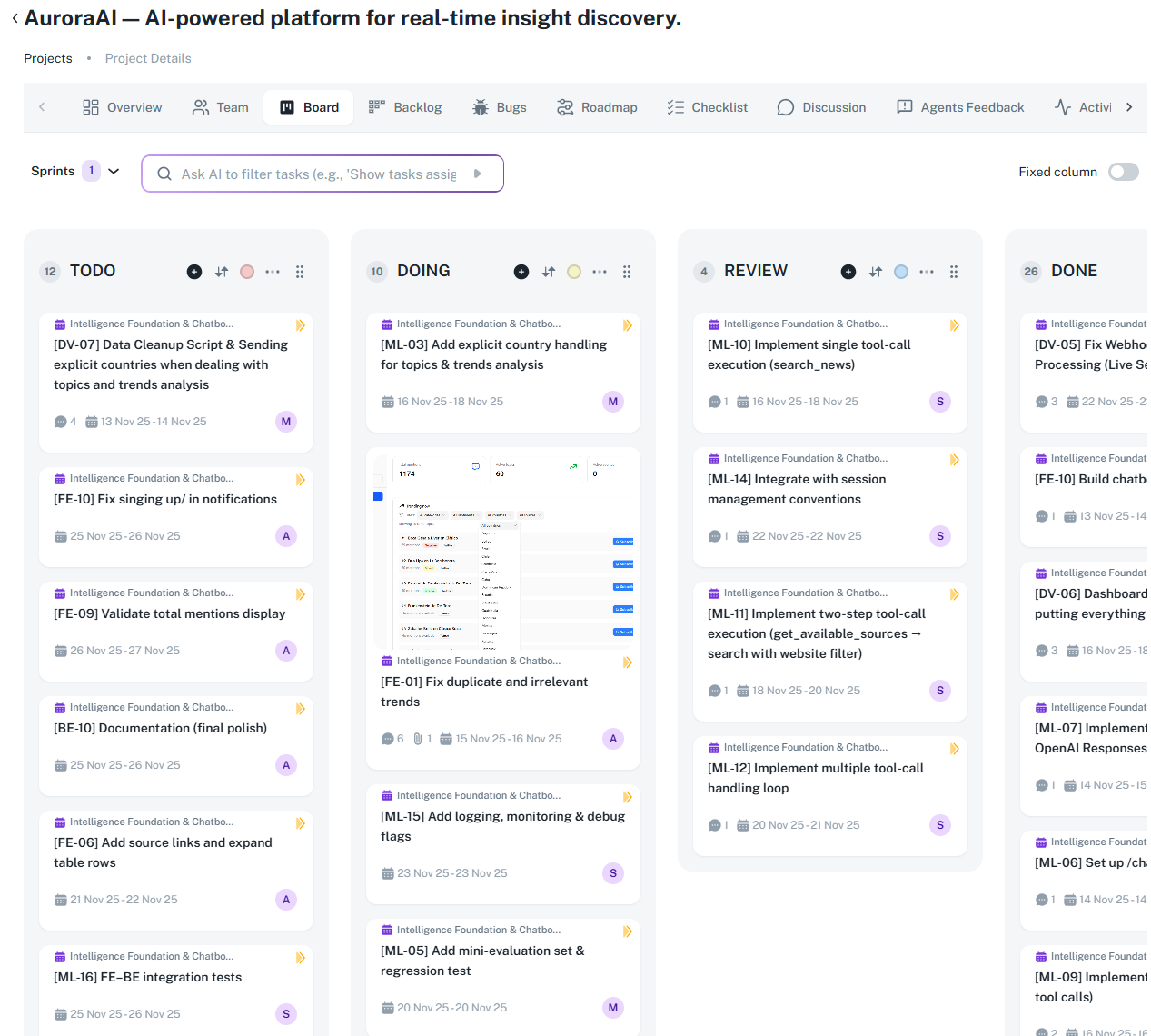This screenshot has height=1036, width=1151.
Task: Click the drag handle on TODO column
Action: (x=300, y=272)
